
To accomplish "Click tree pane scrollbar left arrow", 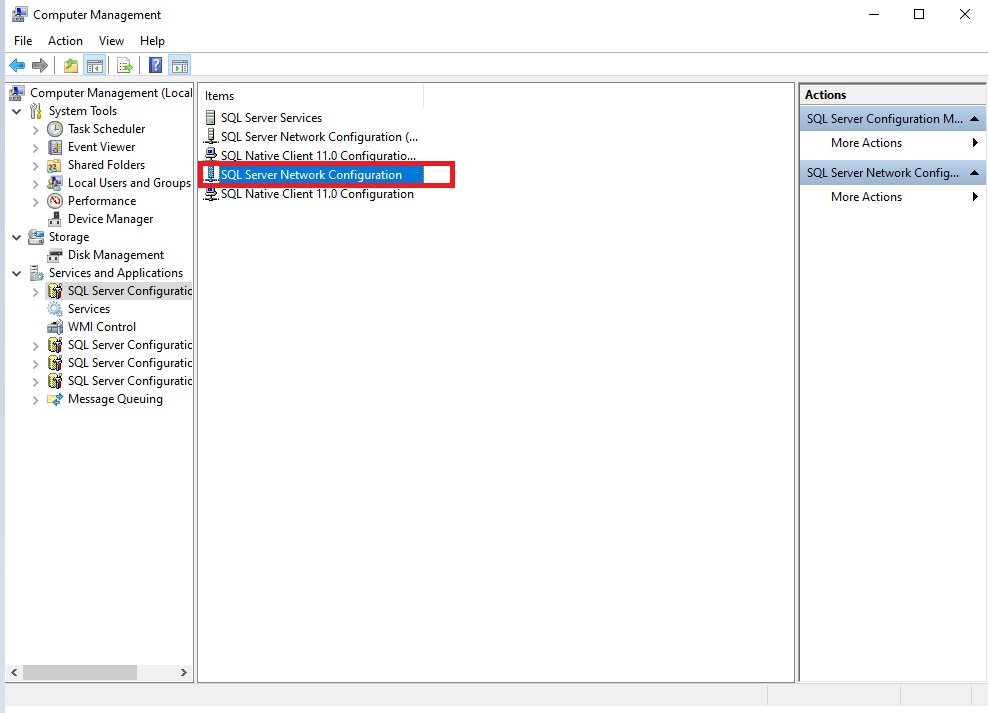I will 14,673.
